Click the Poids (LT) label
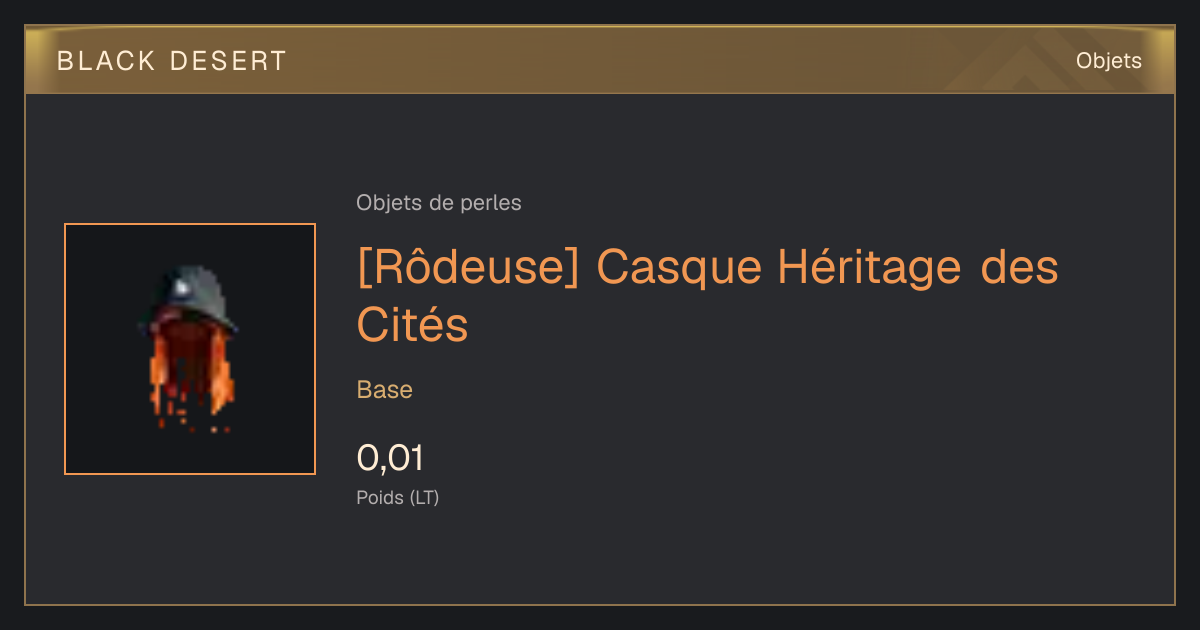1200x630 pixels. [398, 497]
